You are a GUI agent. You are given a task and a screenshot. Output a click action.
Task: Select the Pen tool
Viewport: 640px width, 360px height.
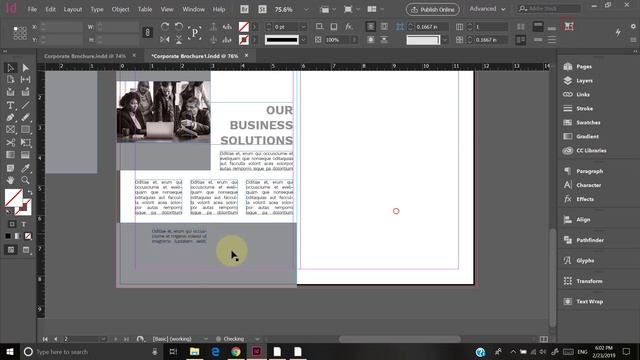point(11,118)
